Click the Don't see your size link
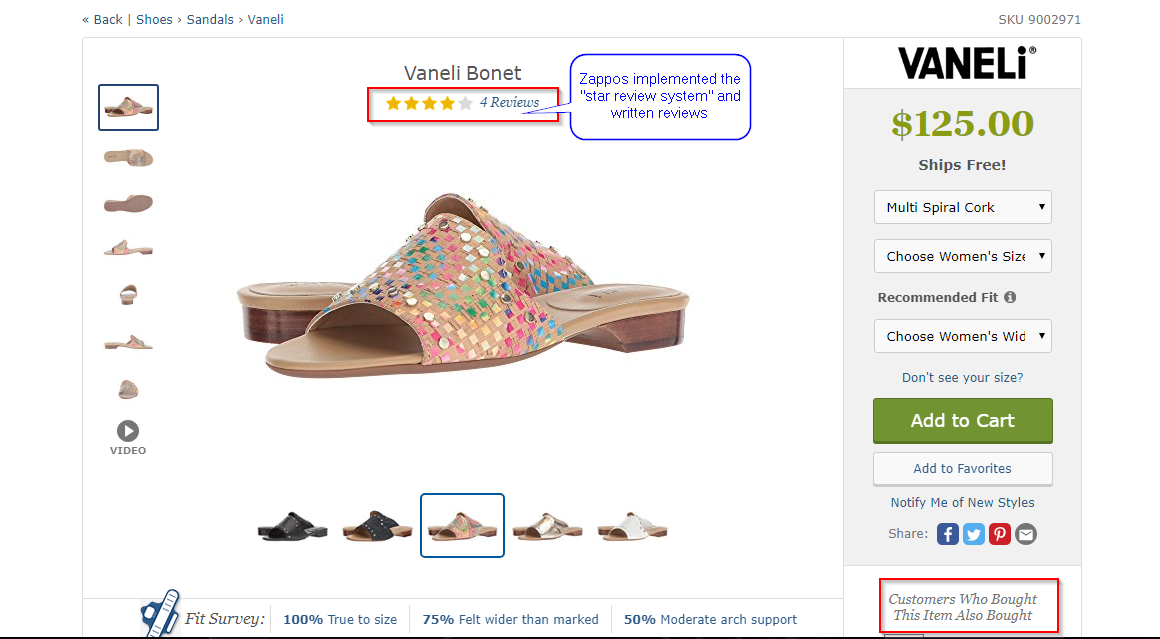 [x=962, y=378]
